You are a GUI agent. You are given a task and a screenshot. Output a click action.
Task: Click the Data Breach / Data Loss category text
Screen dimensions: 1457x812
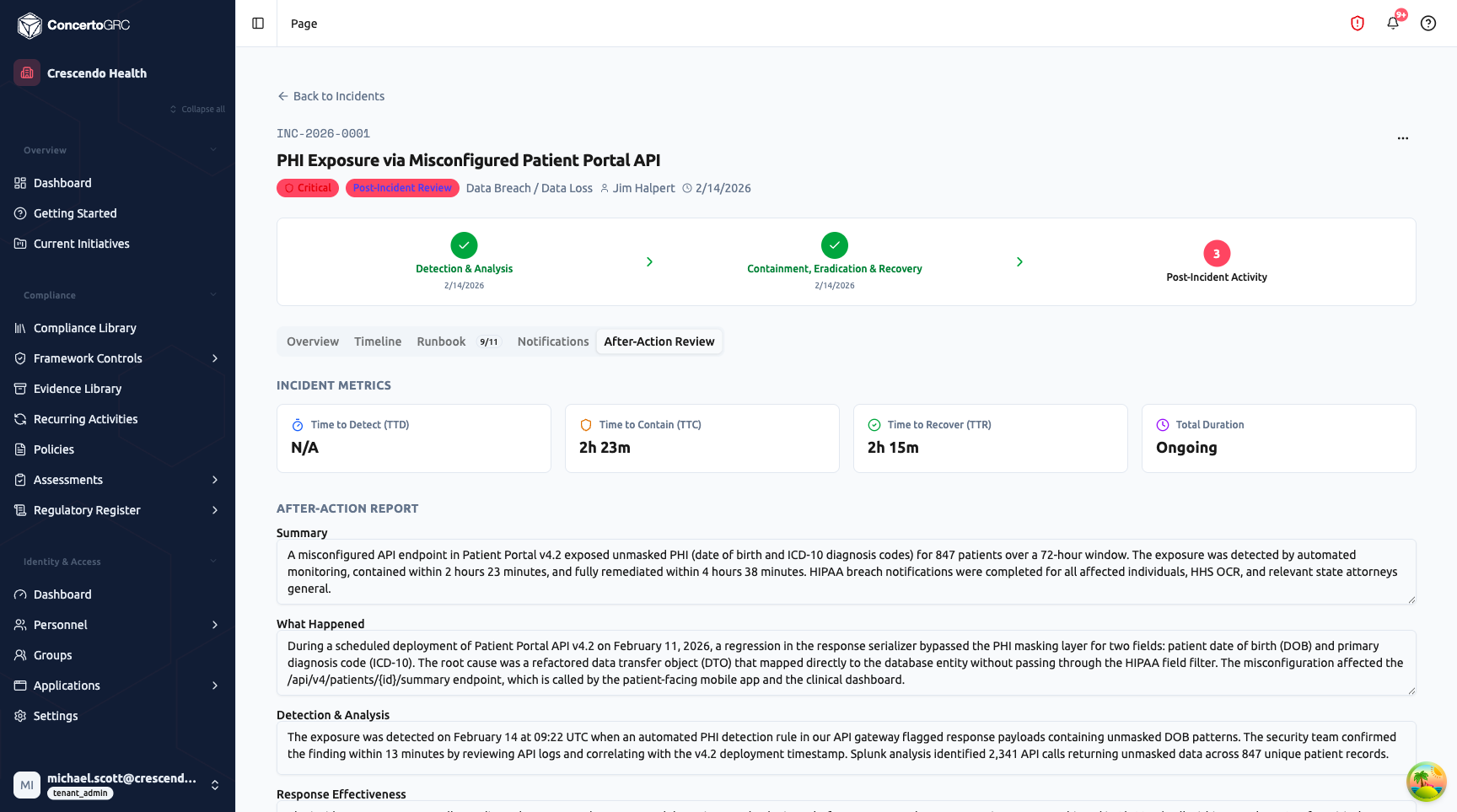530,188
